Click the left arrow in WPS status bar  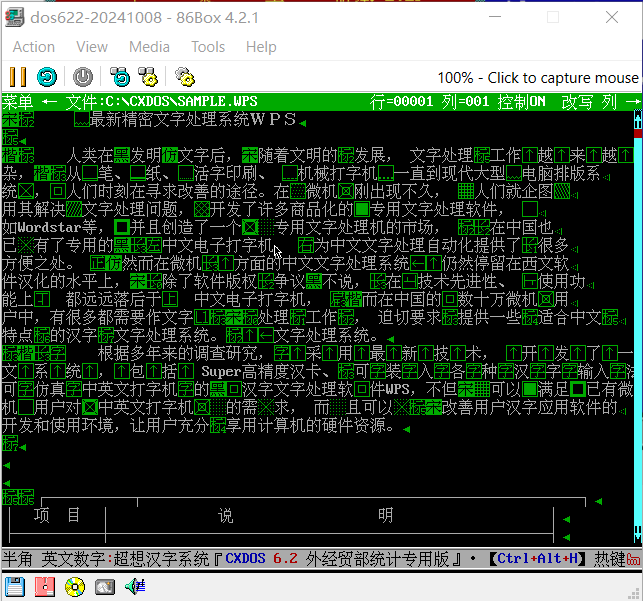tap(50, 102)
